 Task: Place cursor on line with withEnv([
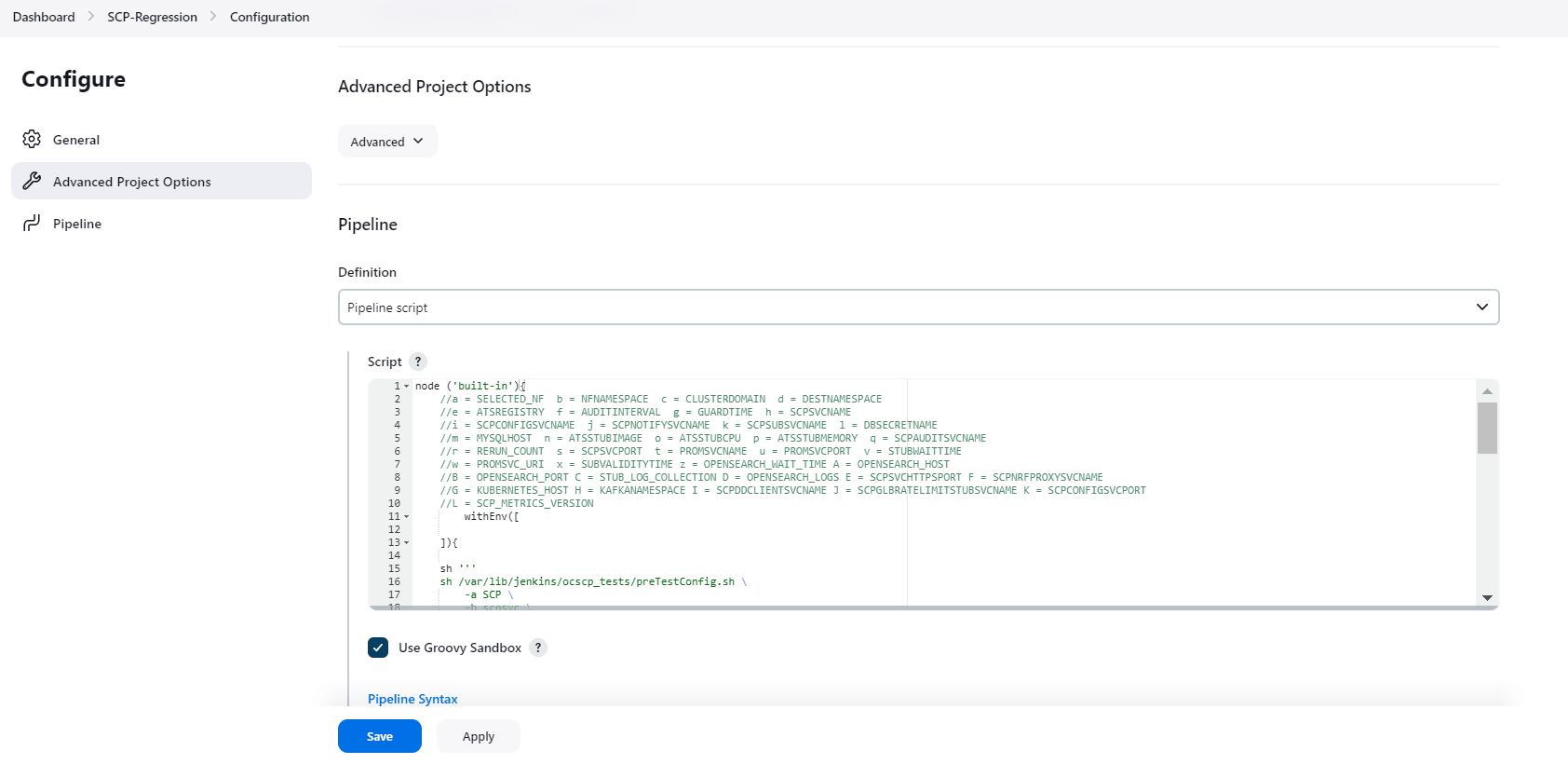(x=492, y=516)
